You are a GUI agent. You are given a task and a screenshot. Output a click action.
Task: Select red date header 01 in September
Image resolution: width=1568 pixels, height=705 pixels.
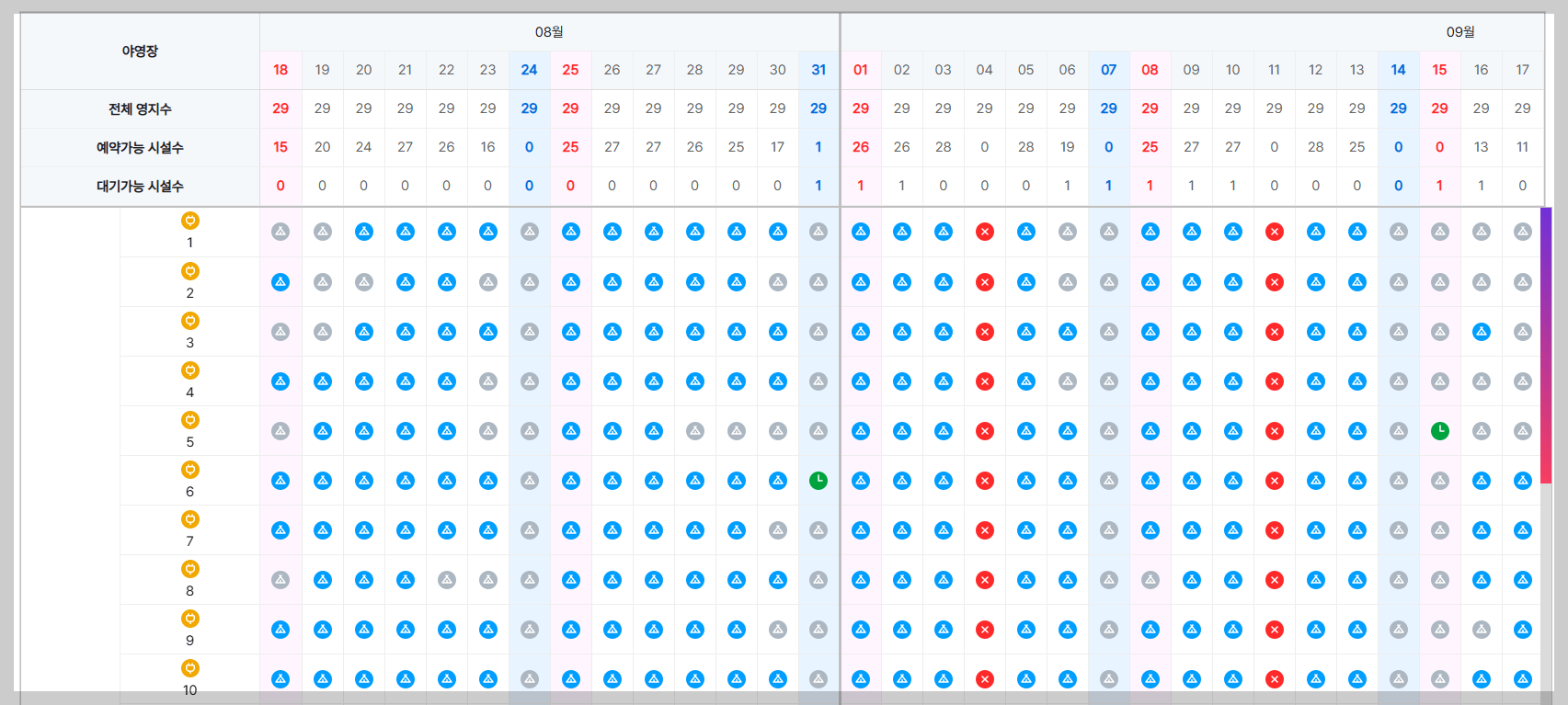click(x=861, y=70)
